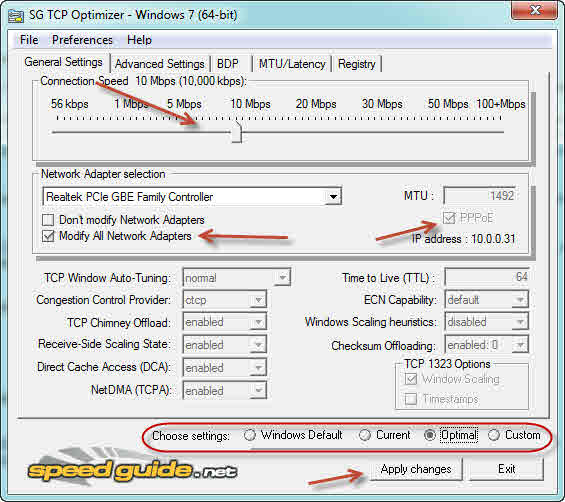Click the 100+Mbps speed label
Viewport: 565px width, 502px height.
[501, 104]
